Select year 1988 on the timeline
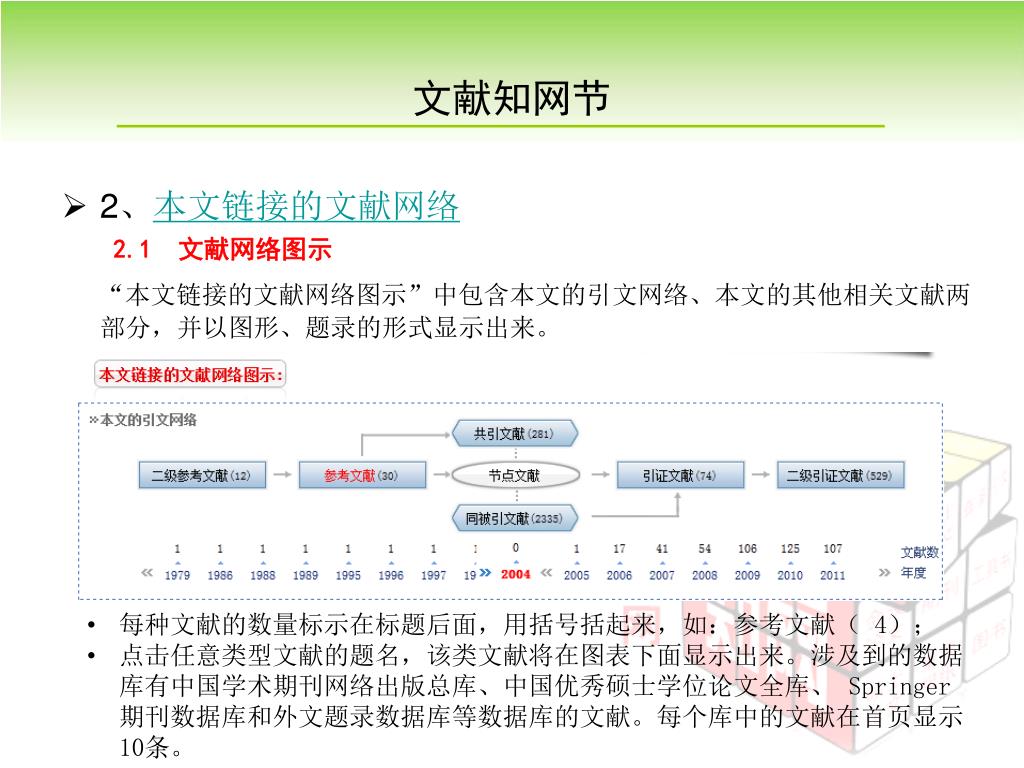Image resolution: width=1024 pixels, height=768 pixels. coord(263,575)
